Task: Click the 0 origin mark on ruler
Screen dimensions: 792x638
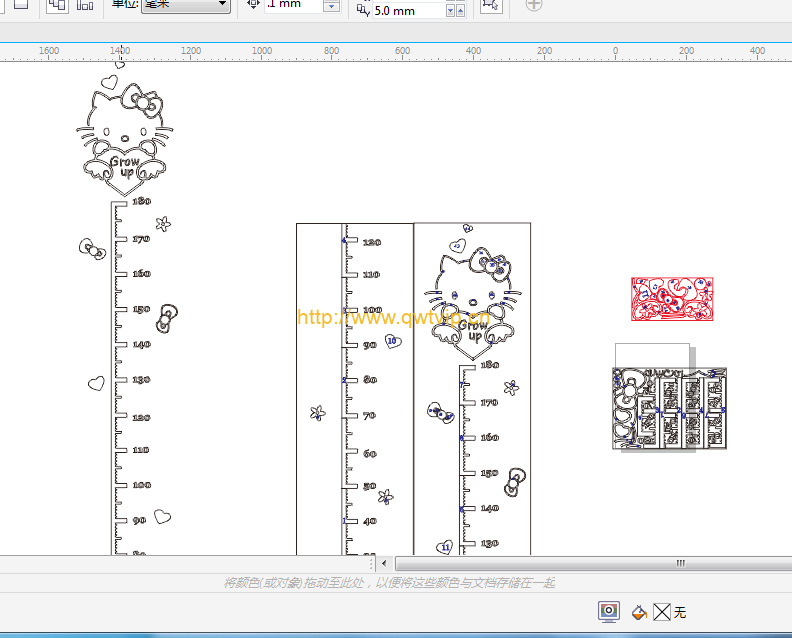Action: (615, 51)
